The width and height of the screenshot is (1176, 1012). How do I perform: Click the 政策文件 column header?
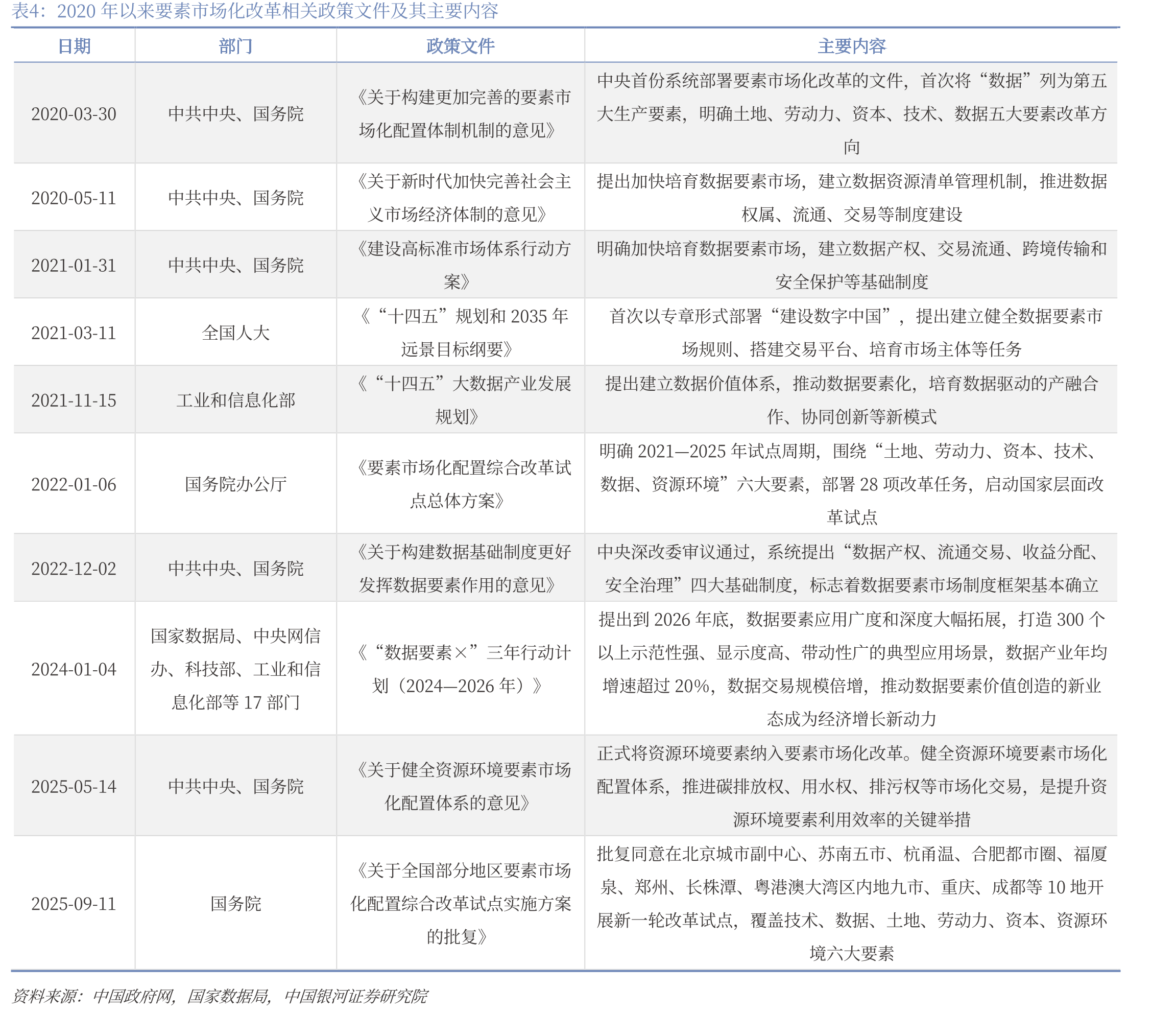(x=460, y=46)
